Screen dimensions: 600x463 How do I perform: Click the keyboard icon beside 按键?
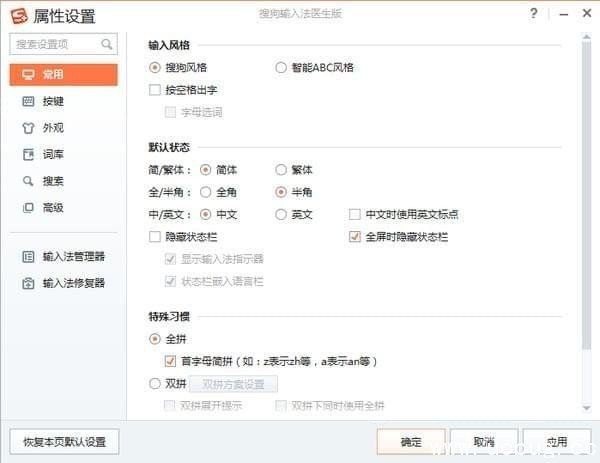click(28, 101)
